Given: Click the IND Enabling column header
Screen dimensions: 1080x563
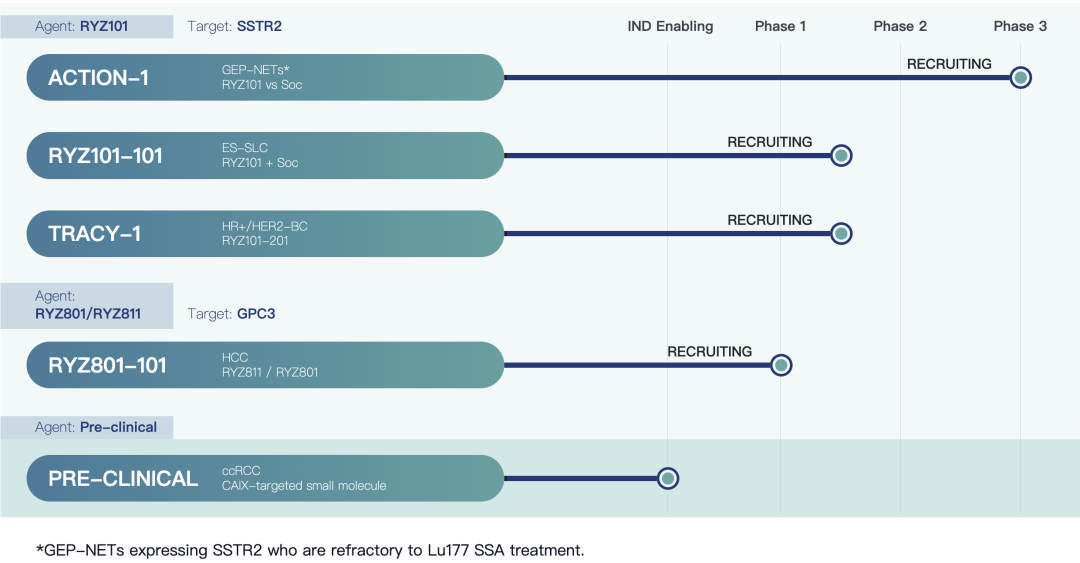Looking at the screenshot, I should (670, 26).
